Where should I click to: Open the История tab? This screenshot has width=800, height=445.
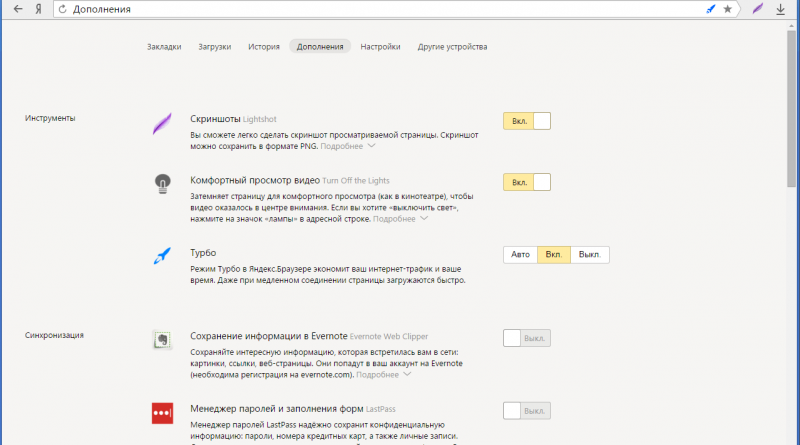264,46
